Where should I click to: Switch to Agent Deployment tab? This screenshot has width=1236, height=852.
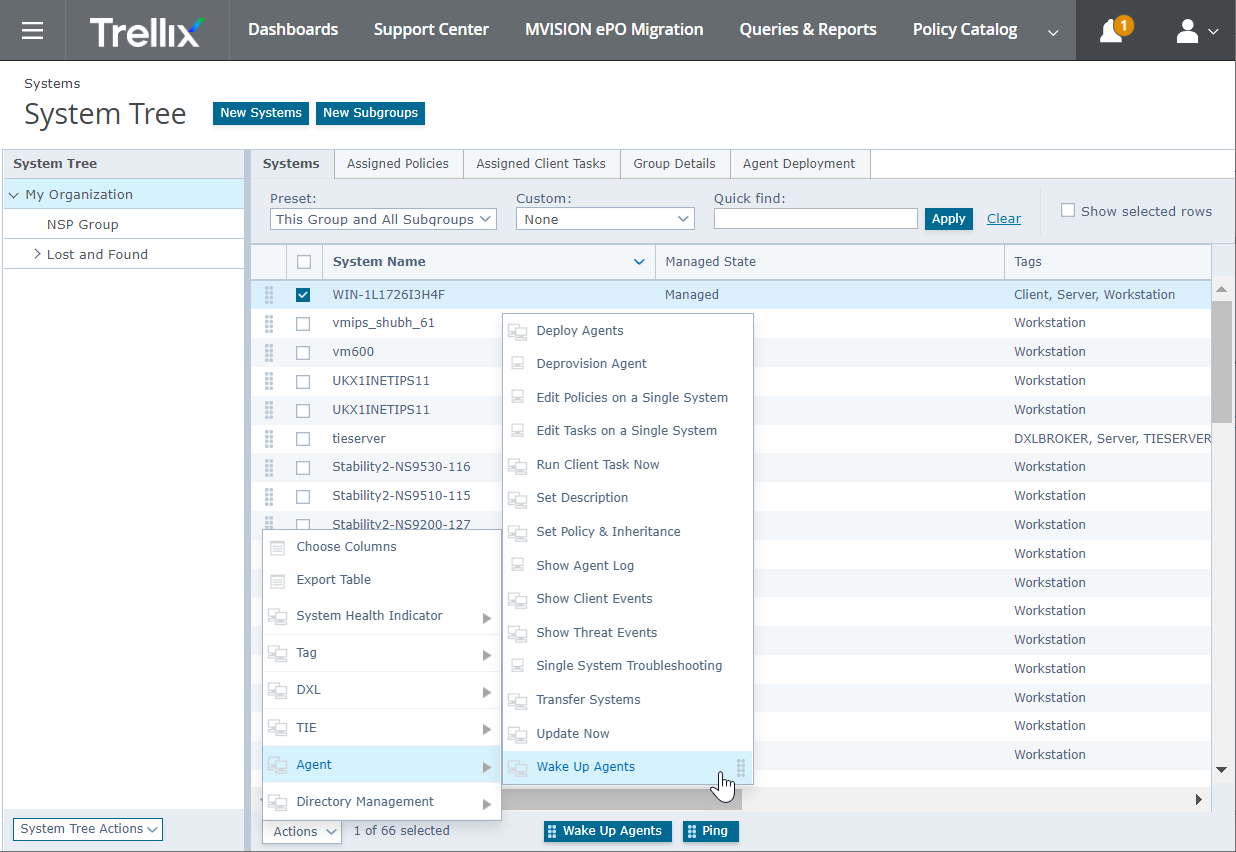click(x=799, y=164)
